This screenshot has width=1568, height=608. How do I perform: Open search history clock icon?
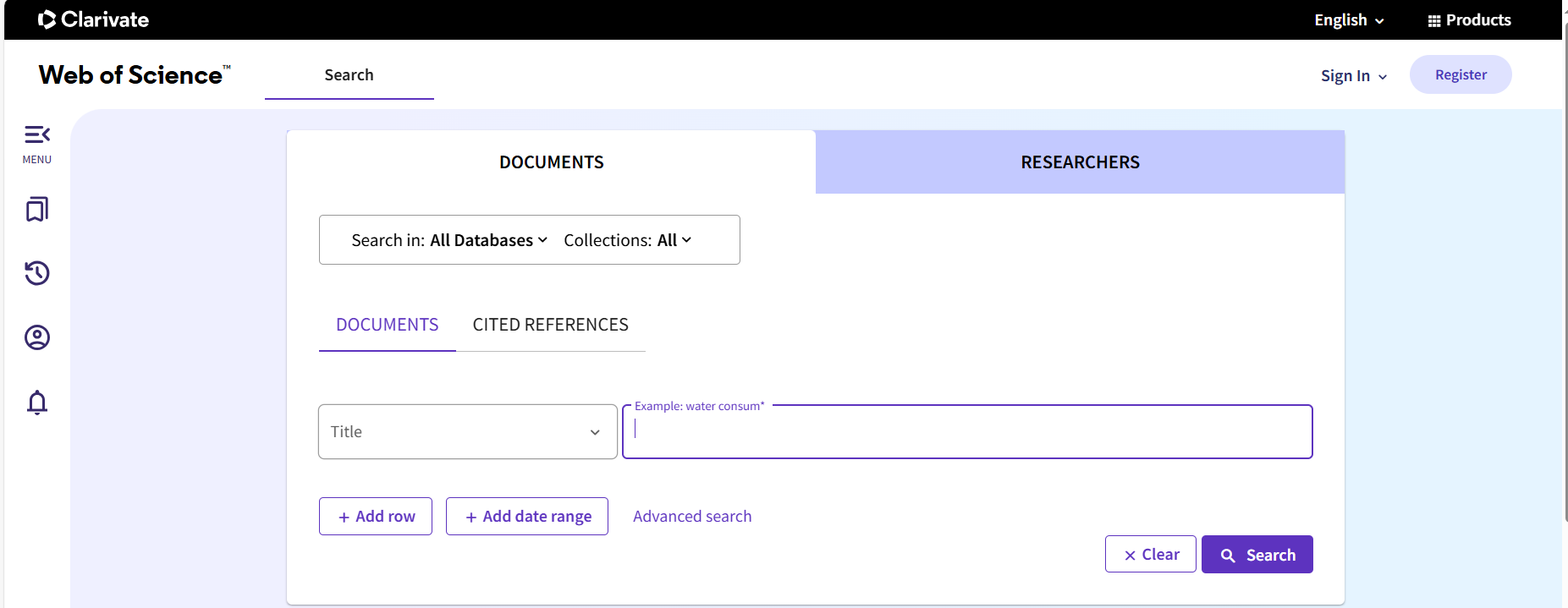(x=37, y=273)
